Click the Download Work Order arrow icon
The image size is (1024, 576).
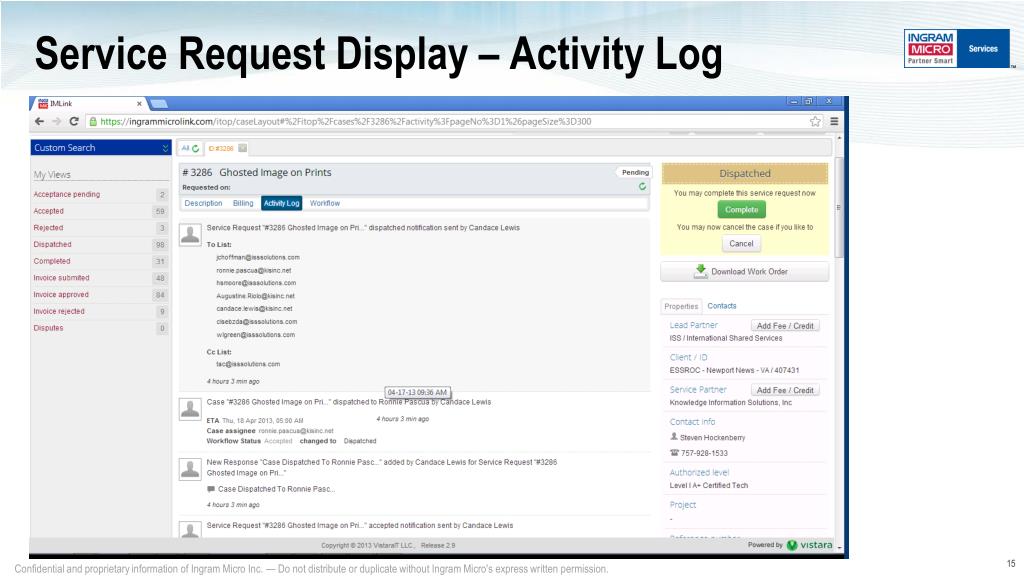click(x=700, y=271)
